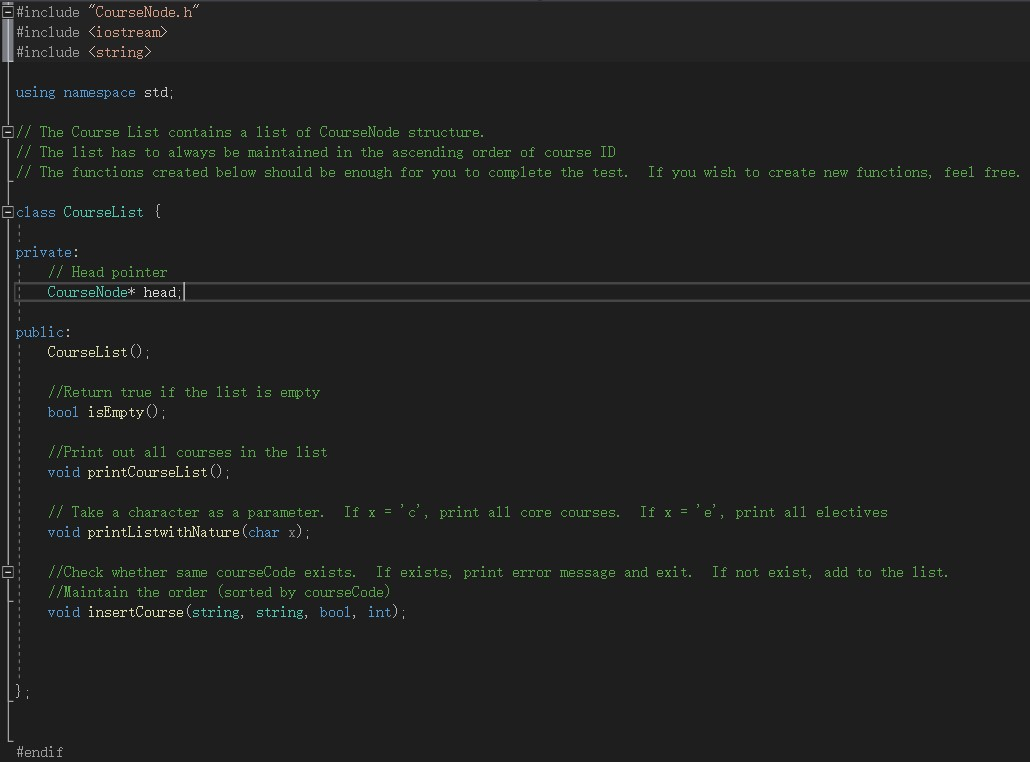
Task: Collapse the insertCourse comment fold marker
Action: tap(7, 572)
